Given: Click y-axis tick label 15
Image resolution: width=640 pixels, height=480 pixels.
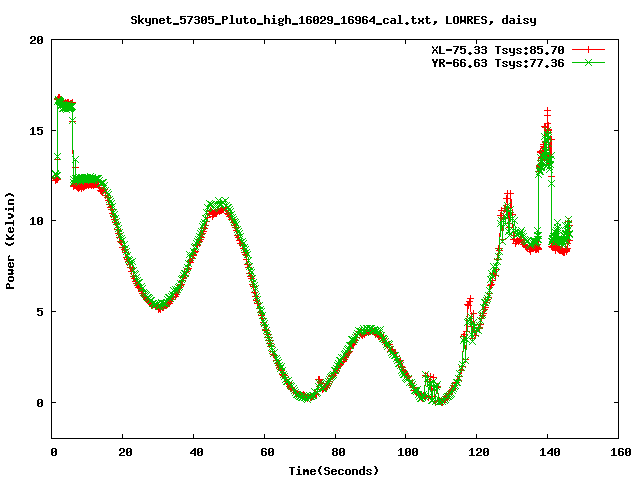Looking at the screenshot, I should (x=36, y=131).
